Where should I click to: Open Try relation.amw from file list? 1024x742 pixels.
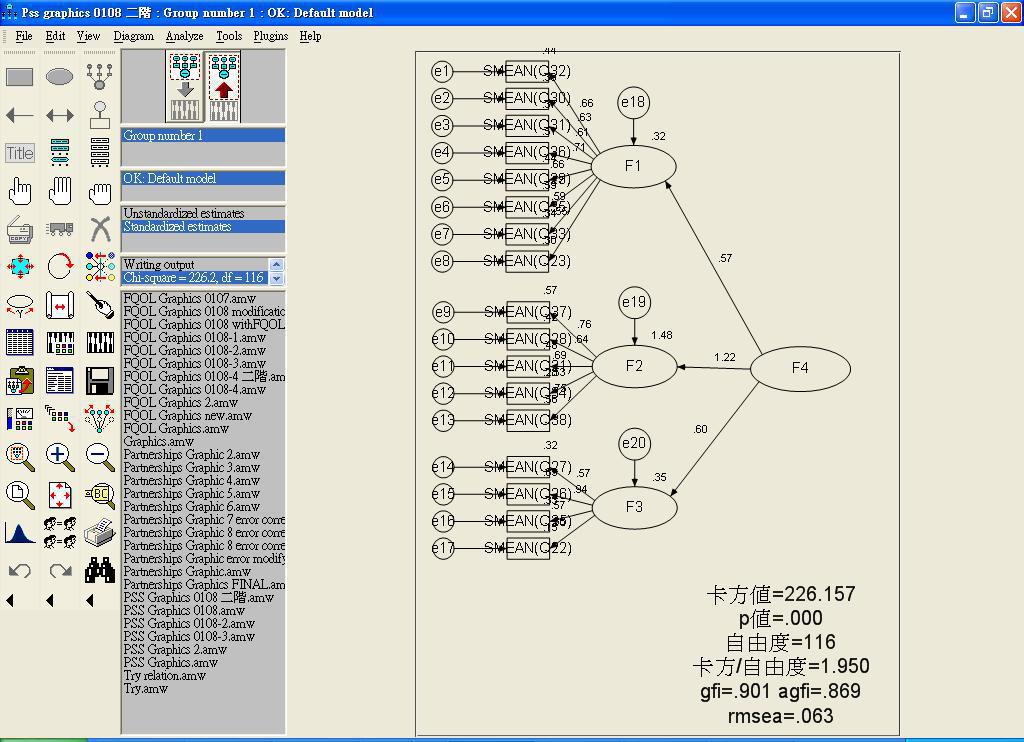pos(164,675)
